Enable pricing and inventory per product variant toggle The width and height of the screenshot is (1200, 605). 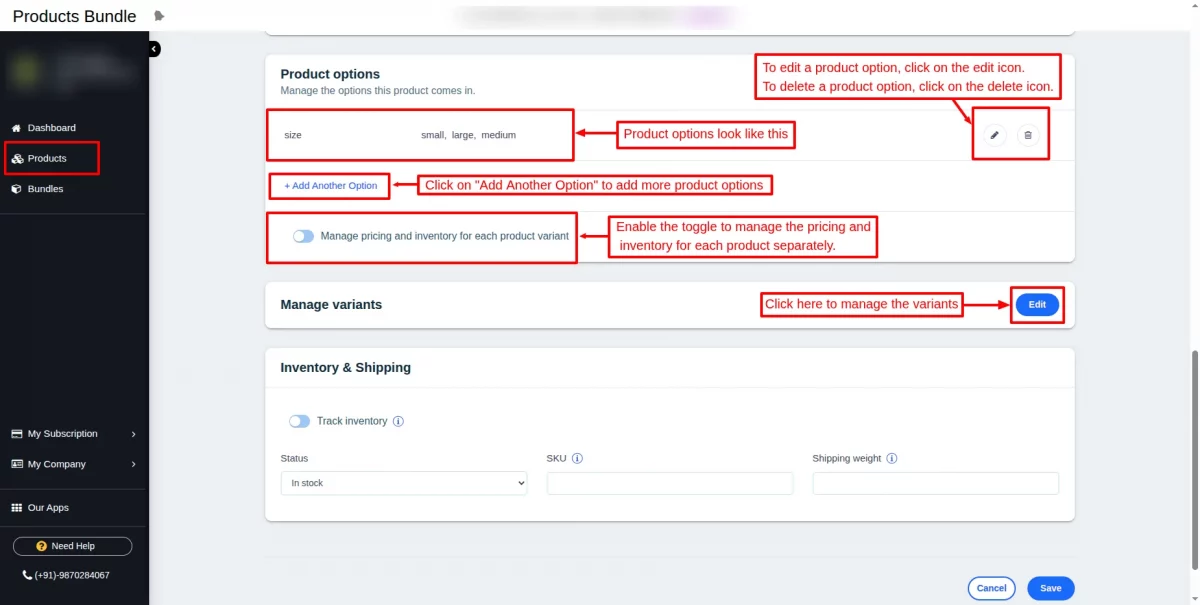302,236
